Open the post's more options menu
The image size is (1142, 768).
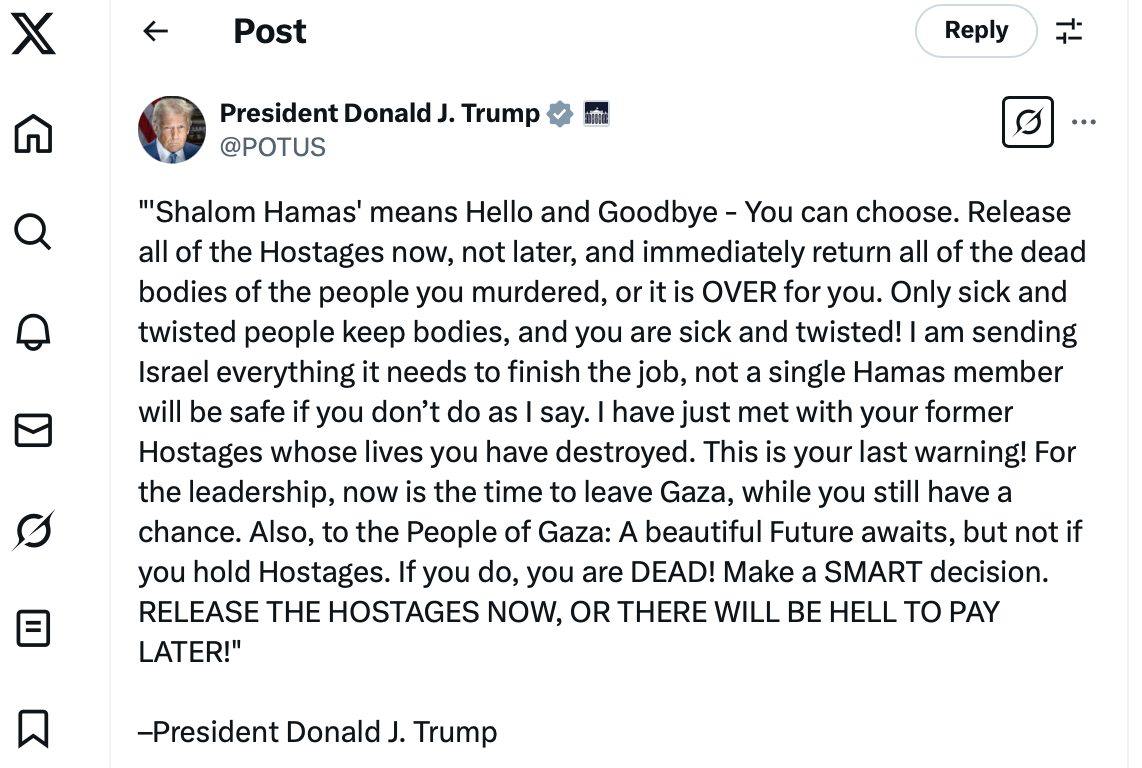1084,122
